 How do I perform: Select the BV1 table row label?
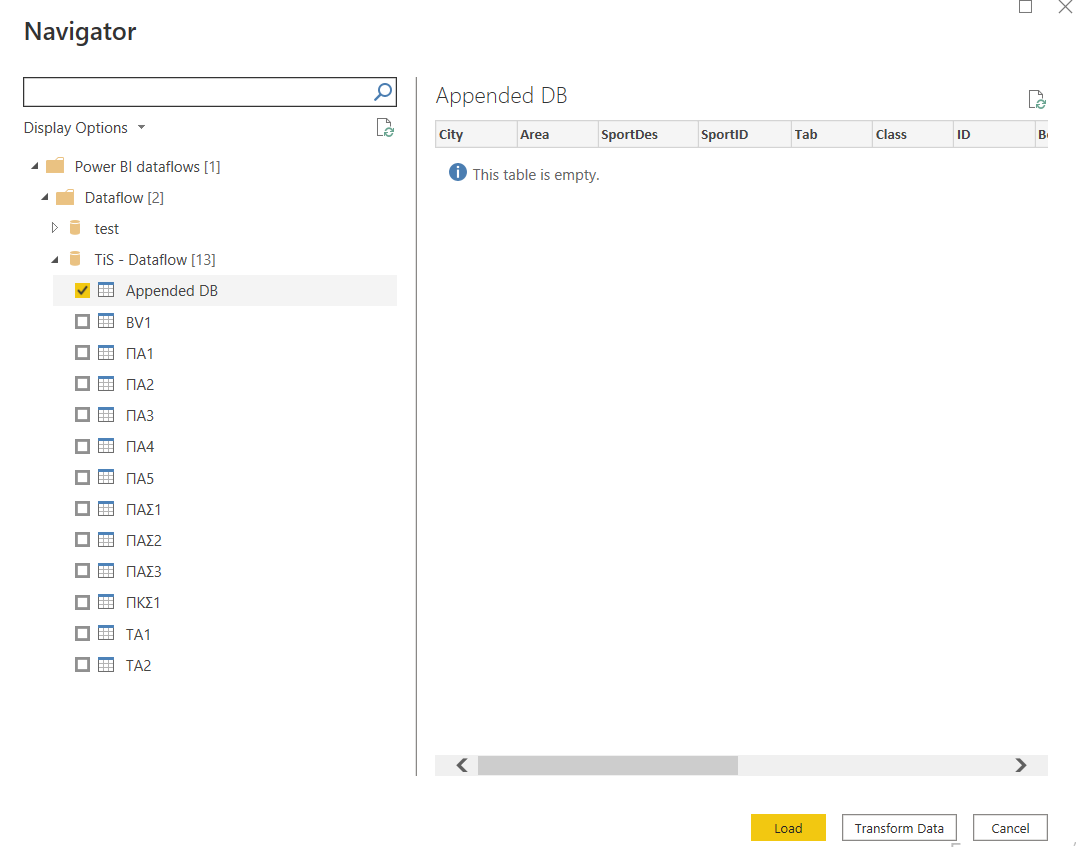click(138, 322)
